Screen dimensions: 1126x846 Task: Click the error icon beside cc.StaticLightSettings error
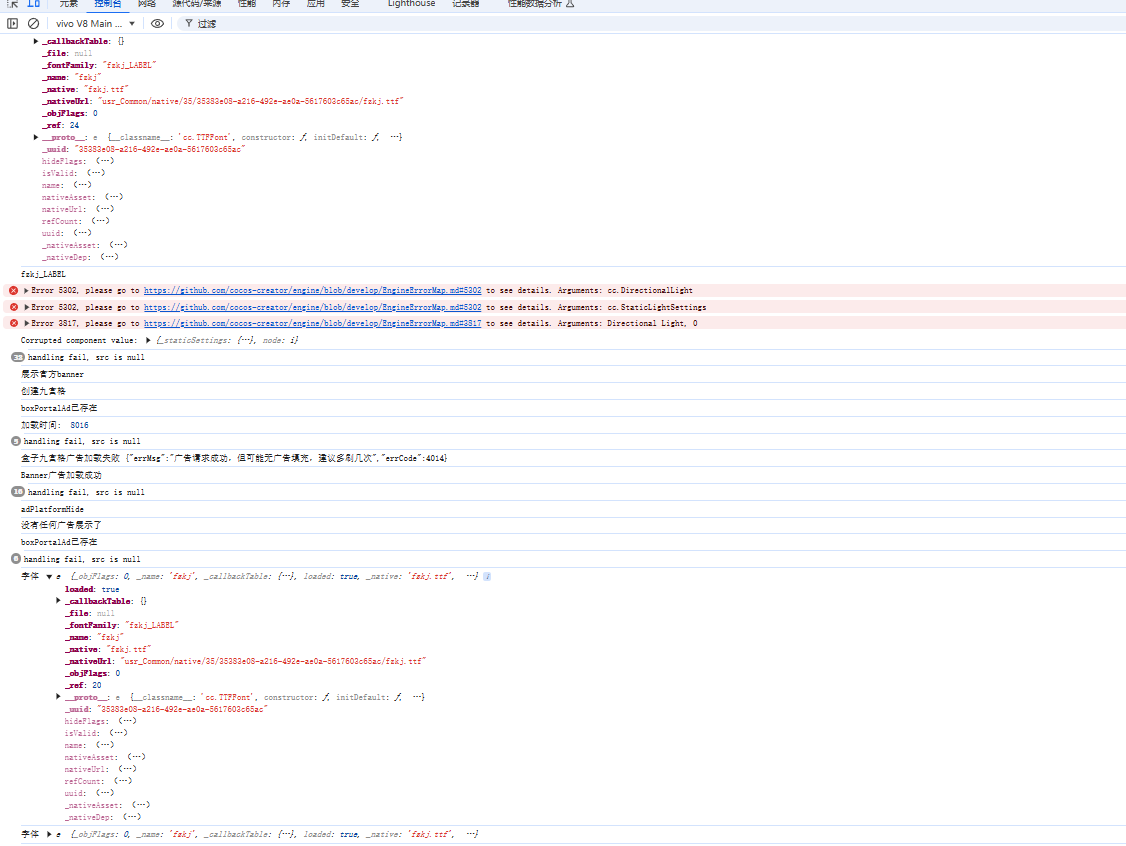tap(14, 307)
